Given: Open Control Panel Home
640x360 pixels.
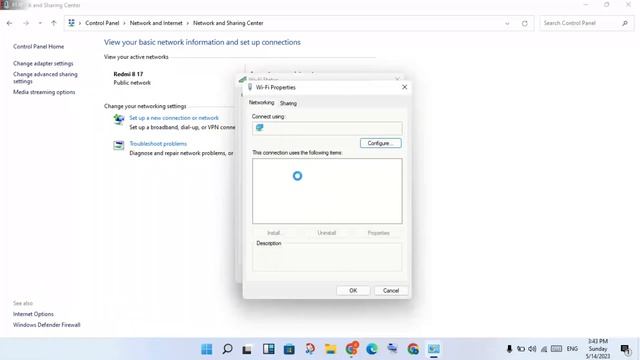Looking at the screenshot, I should point(38,47).
